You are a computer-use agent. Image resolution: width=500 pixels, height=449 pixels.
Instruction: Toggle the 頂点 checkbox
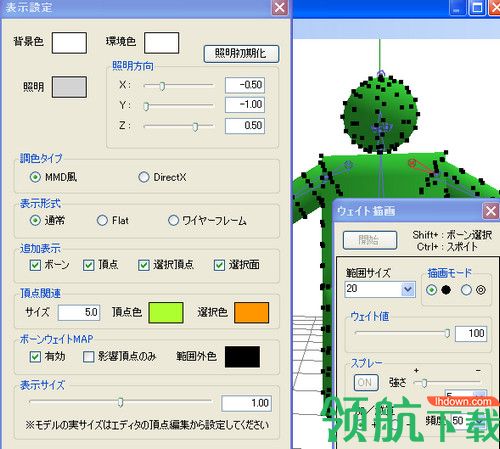tap(88, 265)
